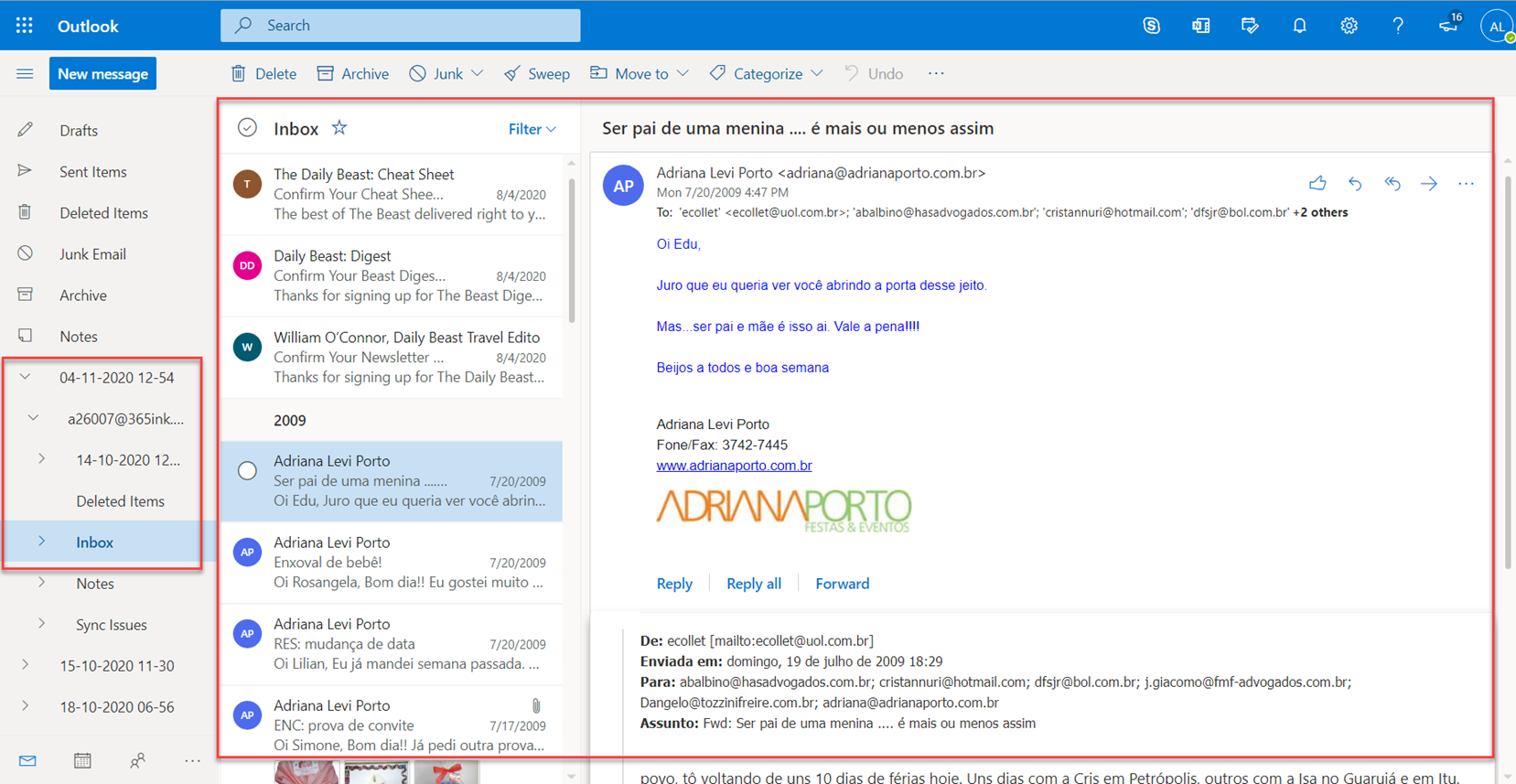Click the Reply text button below message
The image size is (1516, 784).
click(x=674, y=584)
